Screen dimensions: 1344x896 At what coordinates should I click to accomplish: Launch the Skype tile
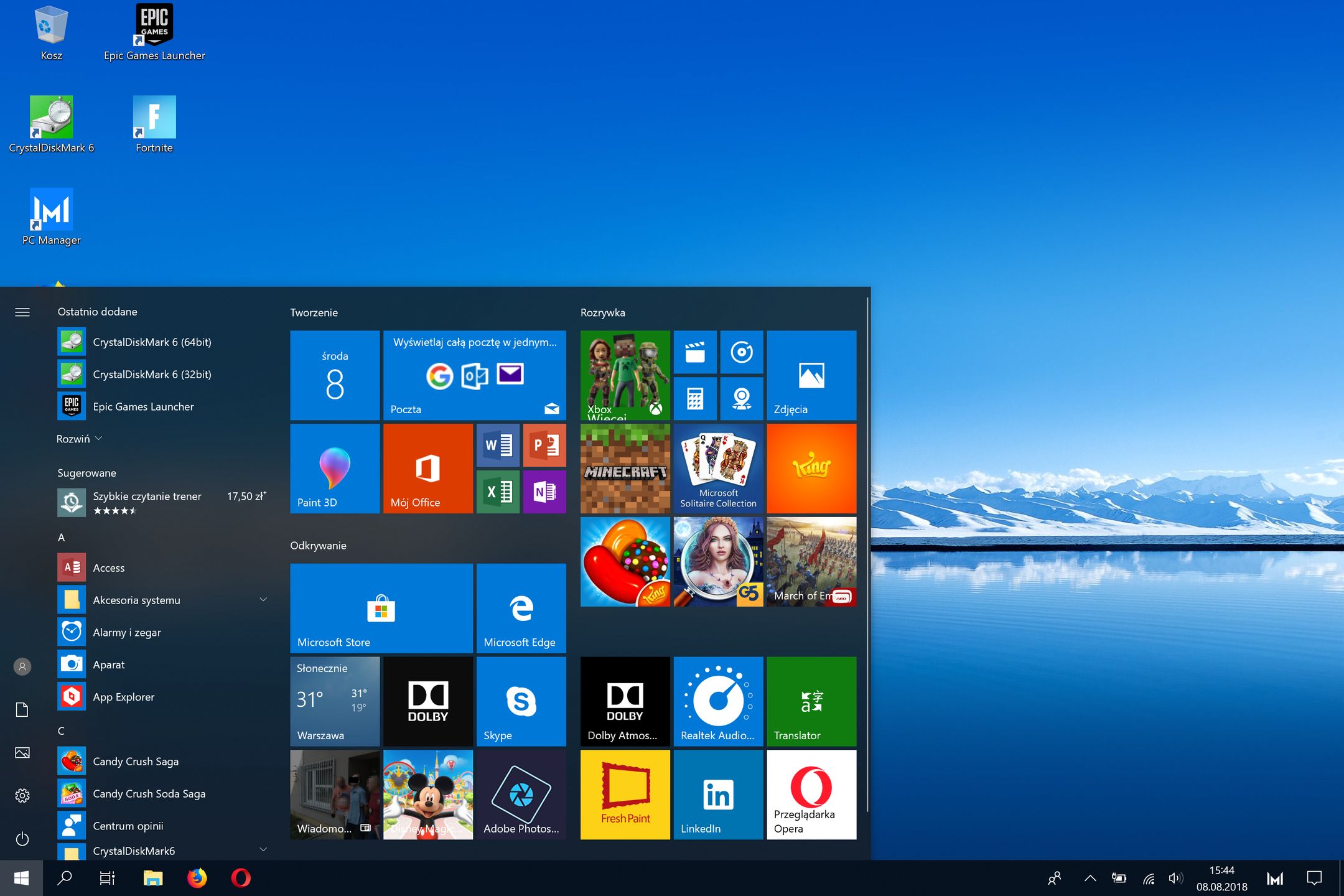521,701
